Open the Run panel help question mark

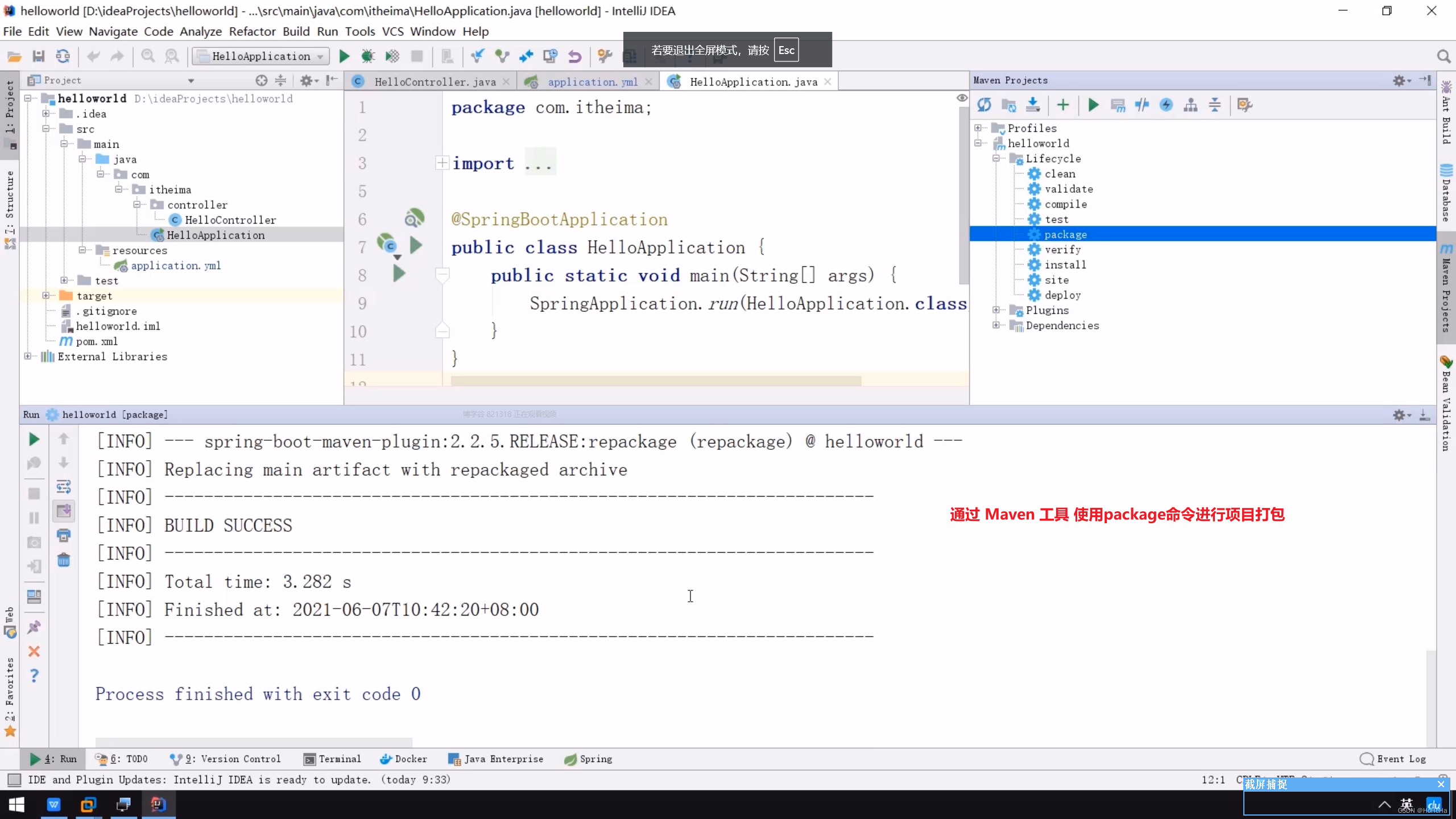(34, 675)
